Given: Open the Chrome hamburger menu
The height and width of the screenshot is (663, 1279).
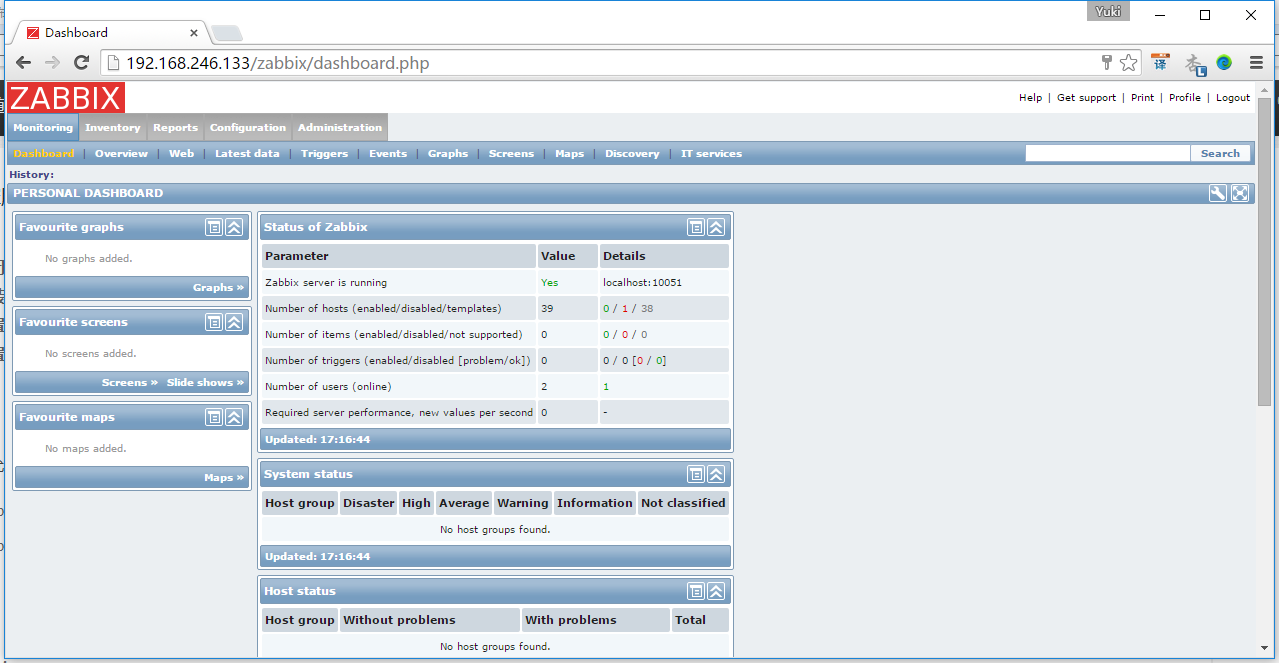Looking at the screenshot, I should (x=1256, y=63).
